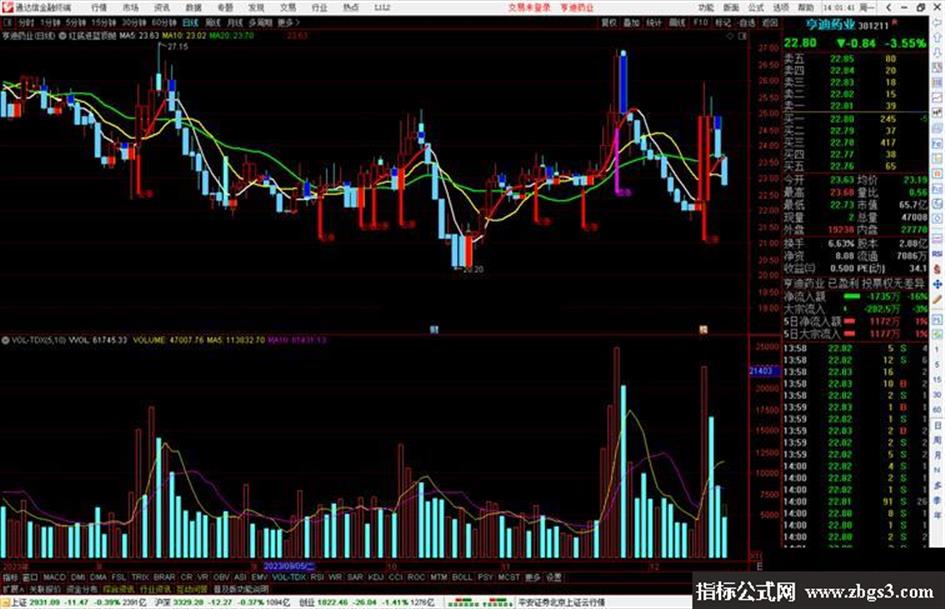Click the 叠加 toolbar button
The width and height of the screenshot is (945, 609).
coord(631,22)
